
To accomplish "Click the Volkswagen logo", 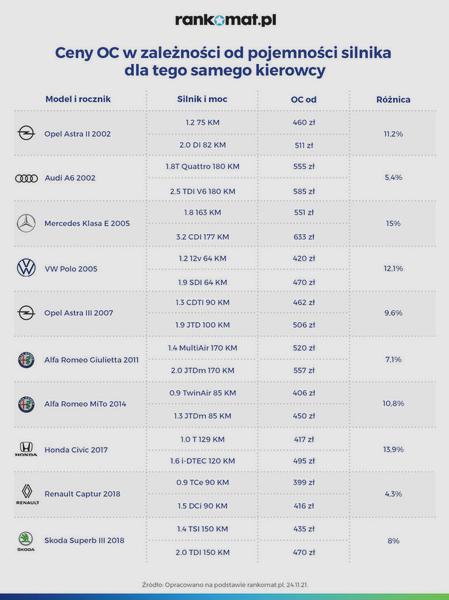I will coord(26,268).
